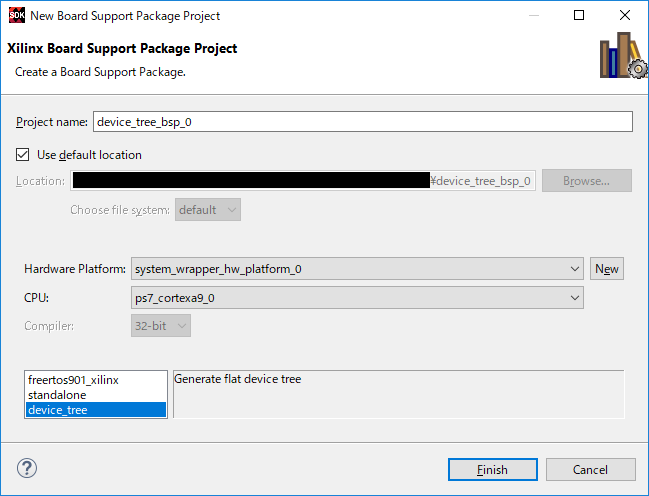Select device_tree in the OS list
This screenshot has width=649, height=496.
[96, 410]
